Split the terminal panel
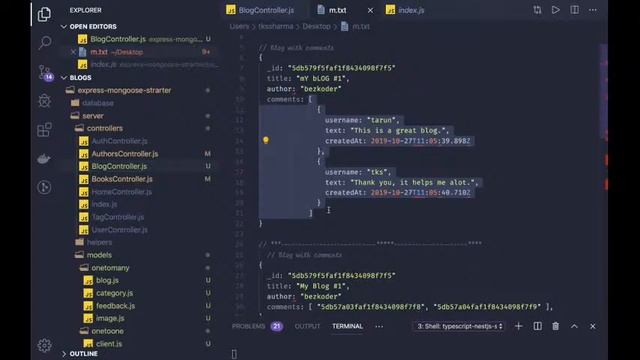The image size is (640, 360). coord(538,326)
